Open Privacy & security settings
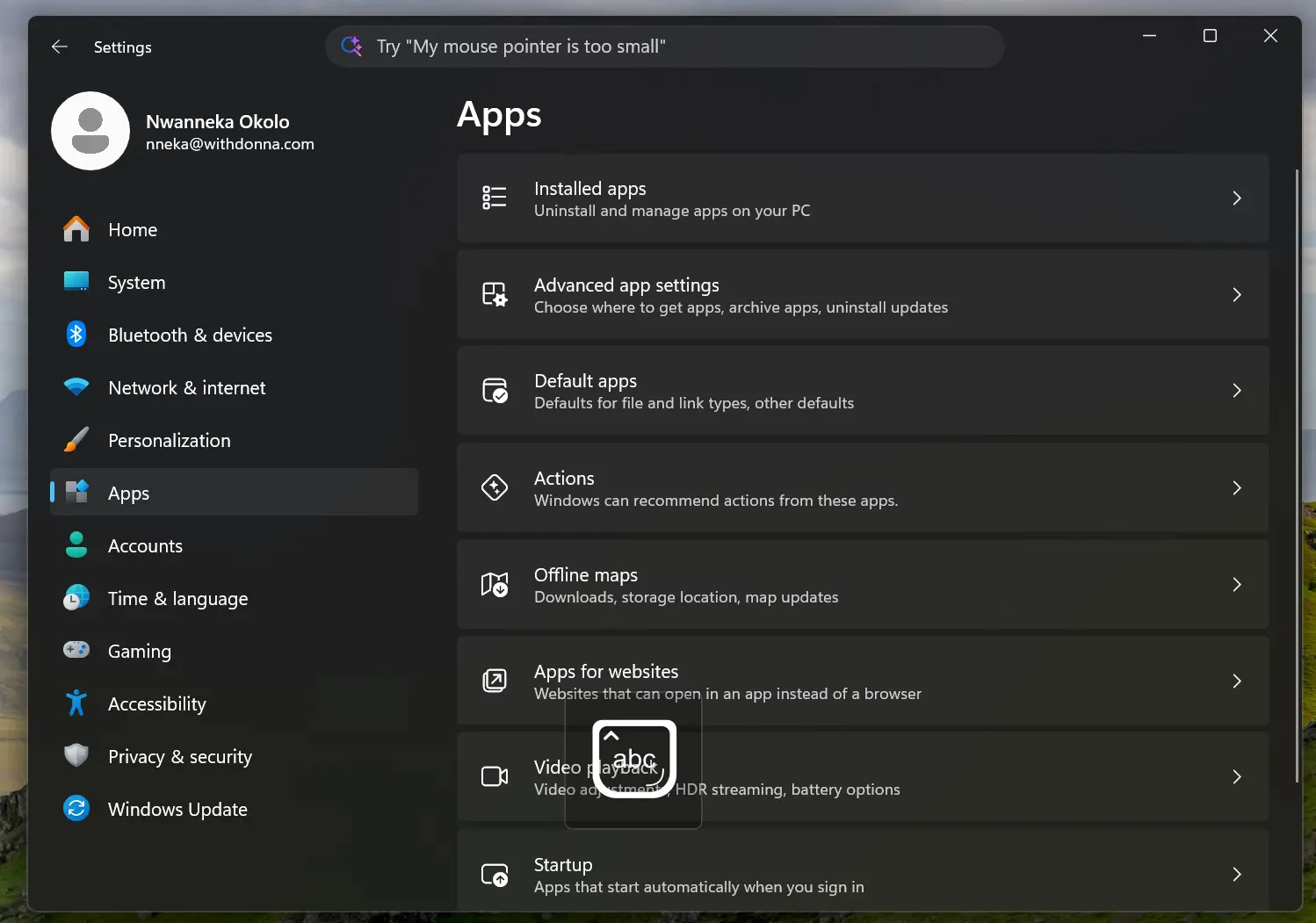The width and height of the screenshot is (1316, 923). click(x=234, y=756)
